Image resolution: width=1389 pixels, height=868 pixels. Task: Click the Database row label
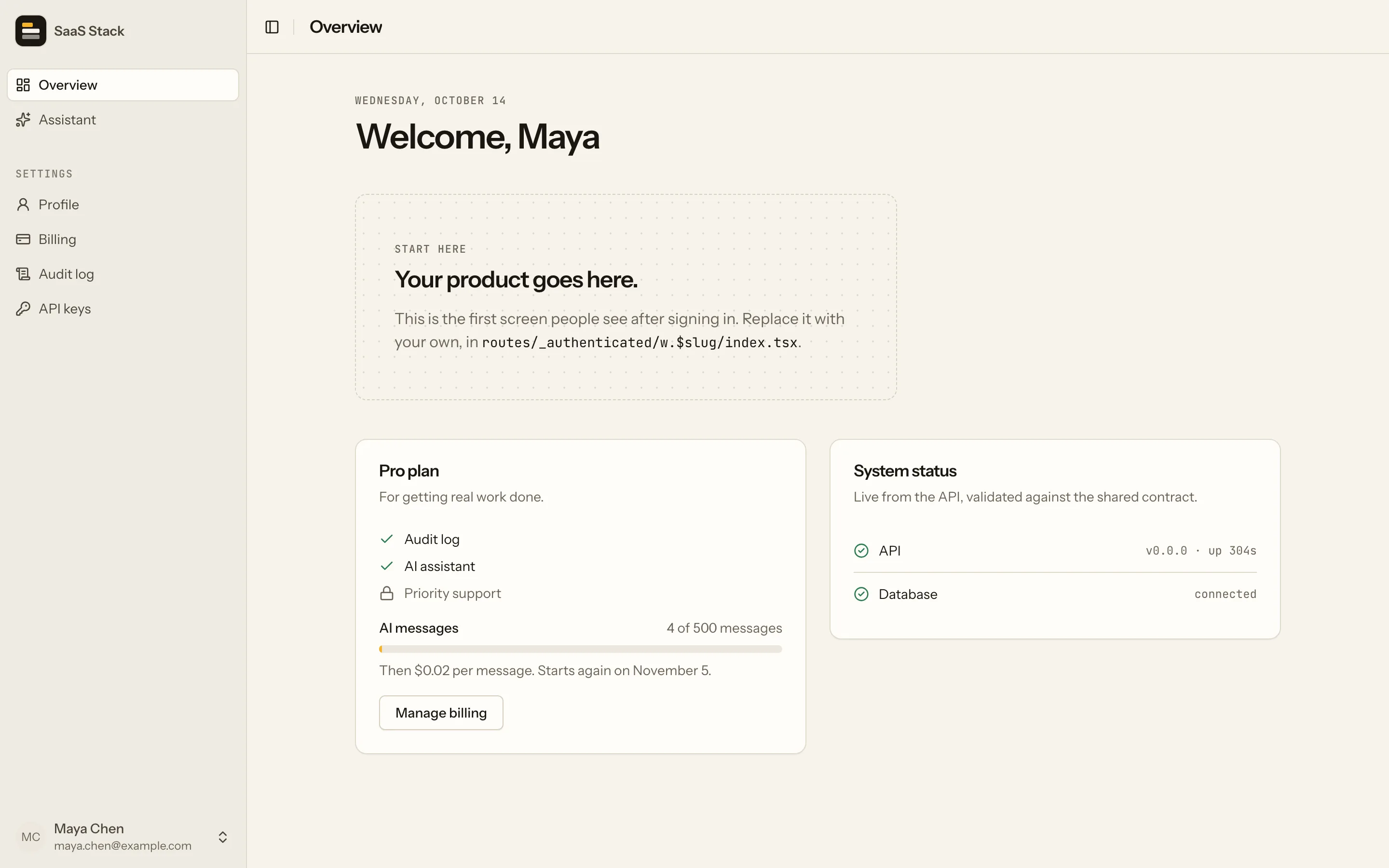pos(908,594)
